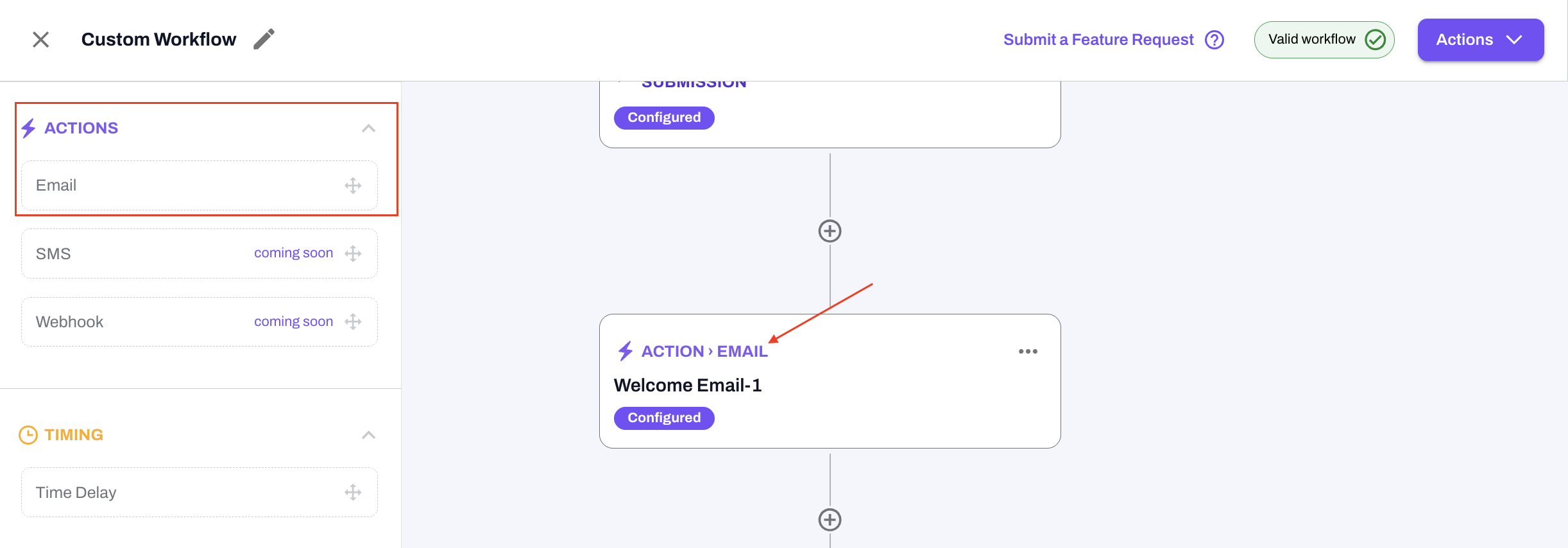Collapse the TIMING sidebar section
1568x548 pixels.
pyautogui.click(x=368, y=435)
